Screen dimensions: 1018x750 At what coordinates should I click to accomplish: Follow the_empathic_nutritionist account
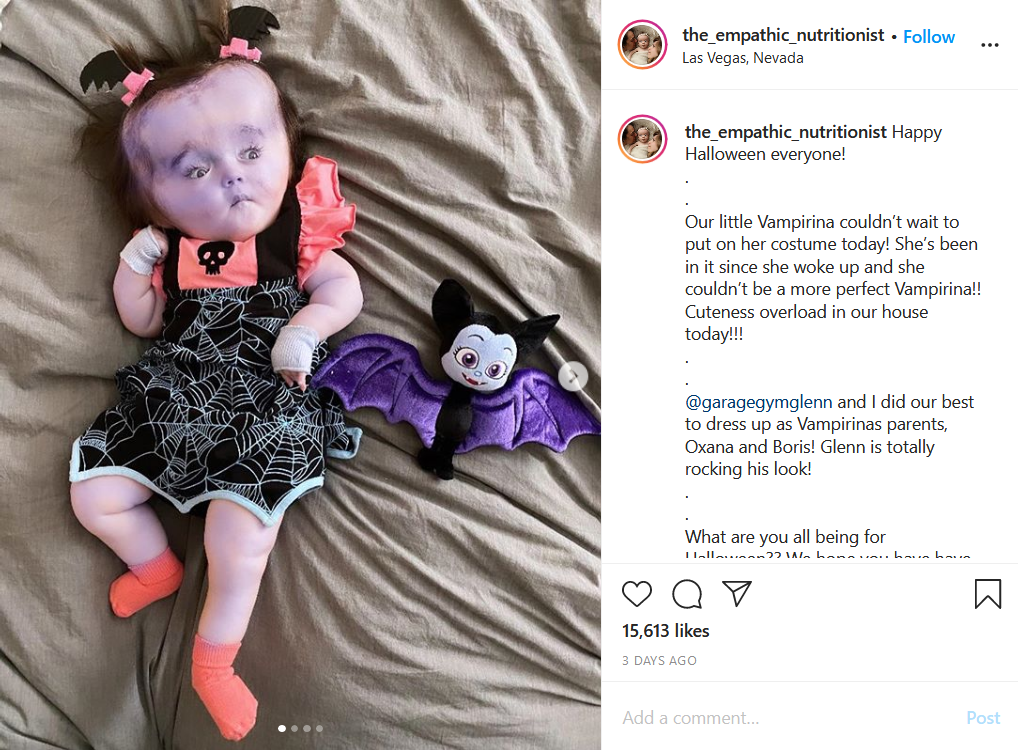(x=928, y=36)
